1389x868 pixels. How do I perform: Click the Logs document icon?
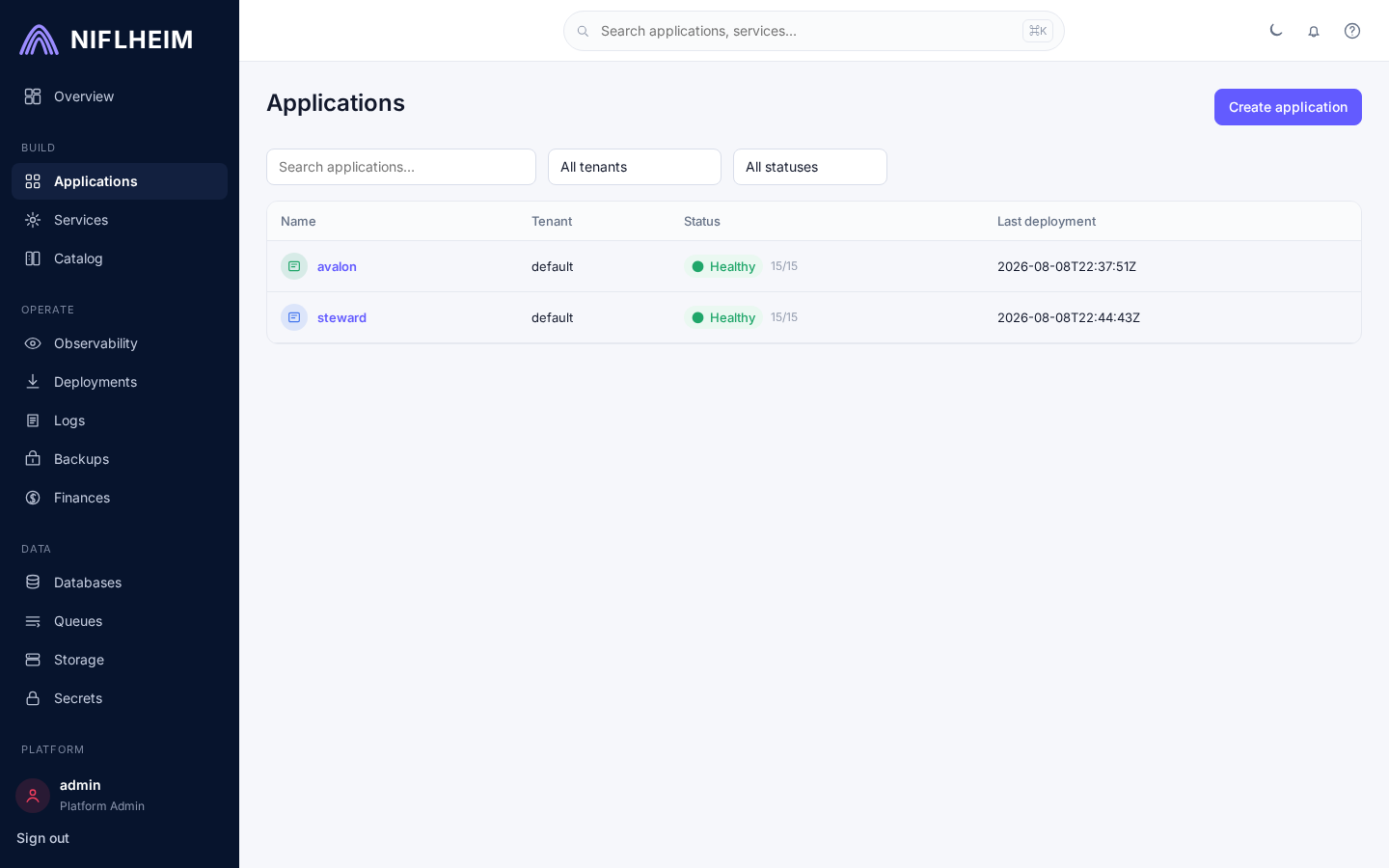coord(33,420)
